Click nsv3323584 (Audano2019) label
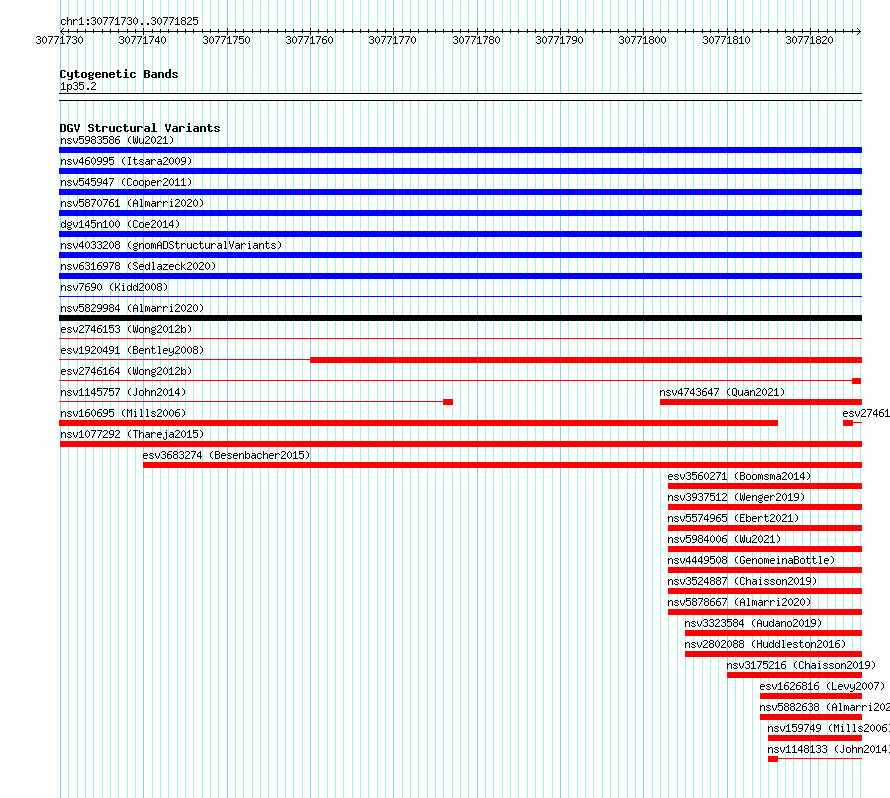Screen dimensions: 890x798 (x=753, y=623)
